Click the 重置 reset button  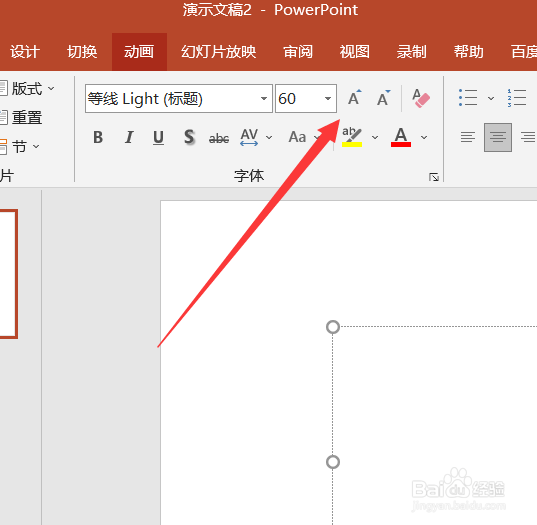(x=21, y=117)
